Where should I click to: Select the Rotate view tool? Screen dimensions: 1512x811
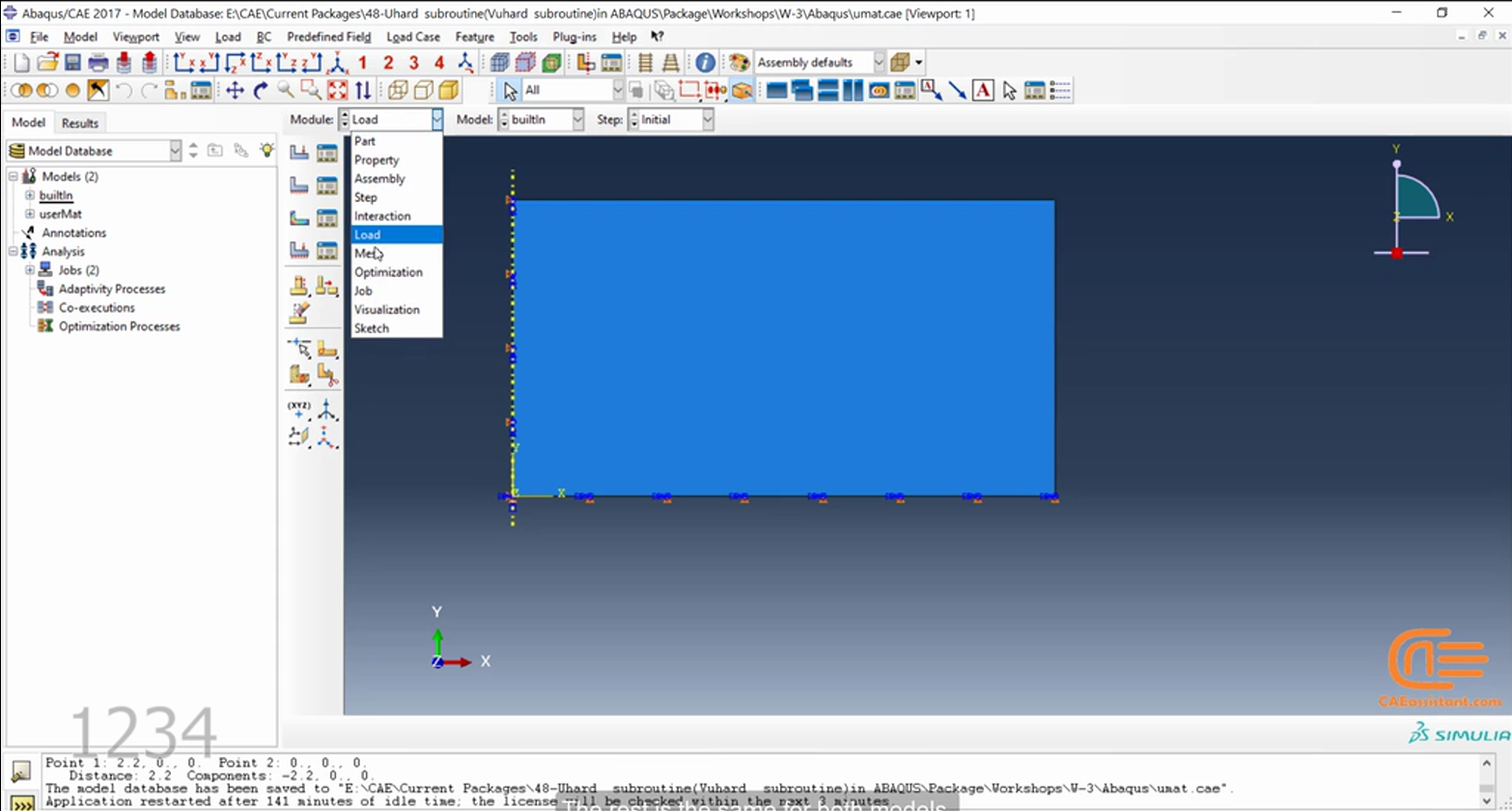pos(260,91)
